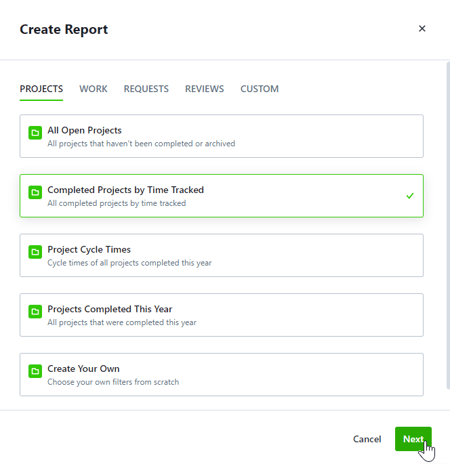Screen dimensions: 450x464
Task: Click 'All projects that haven't been completed or archived'
Action: coord(141,144)
